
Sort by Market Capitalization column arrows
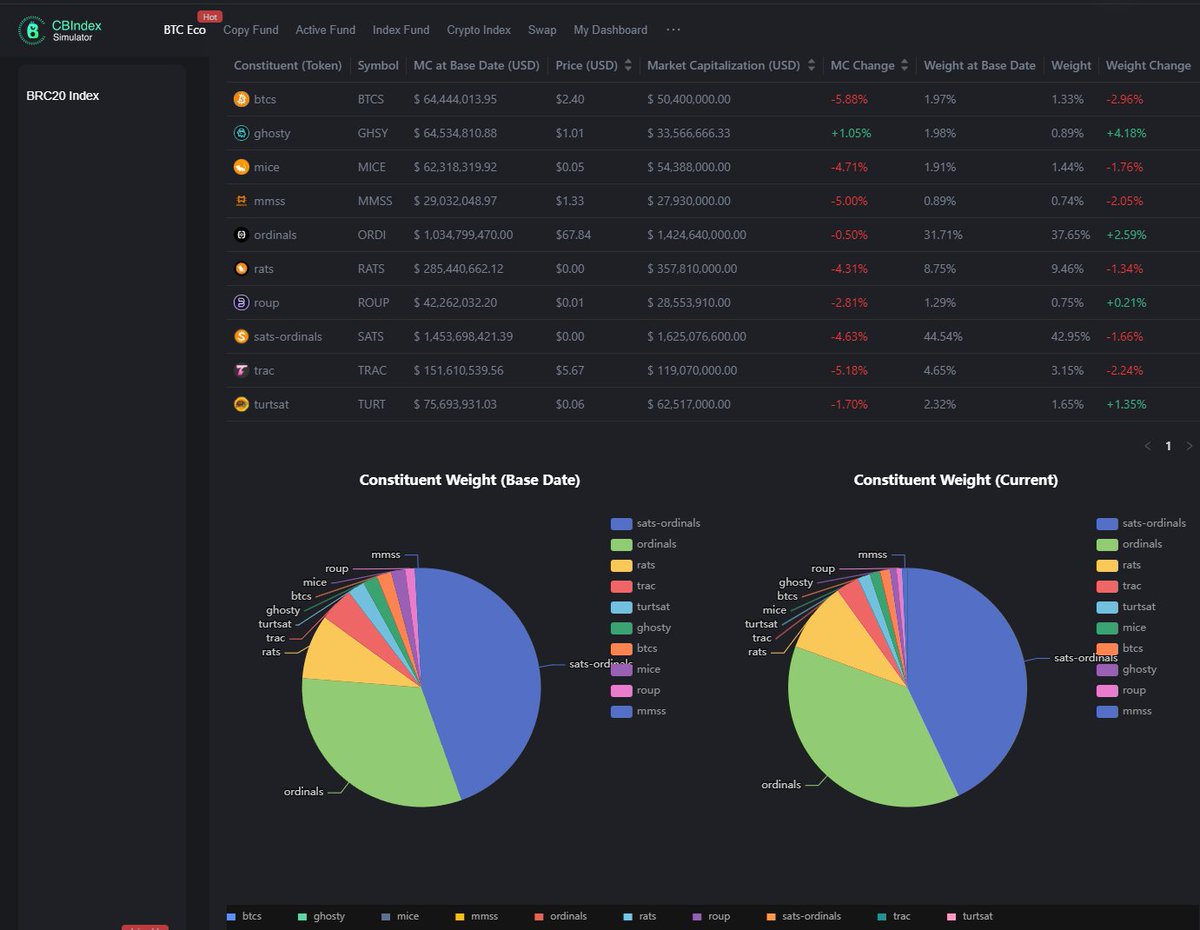(x=810, y=65)
